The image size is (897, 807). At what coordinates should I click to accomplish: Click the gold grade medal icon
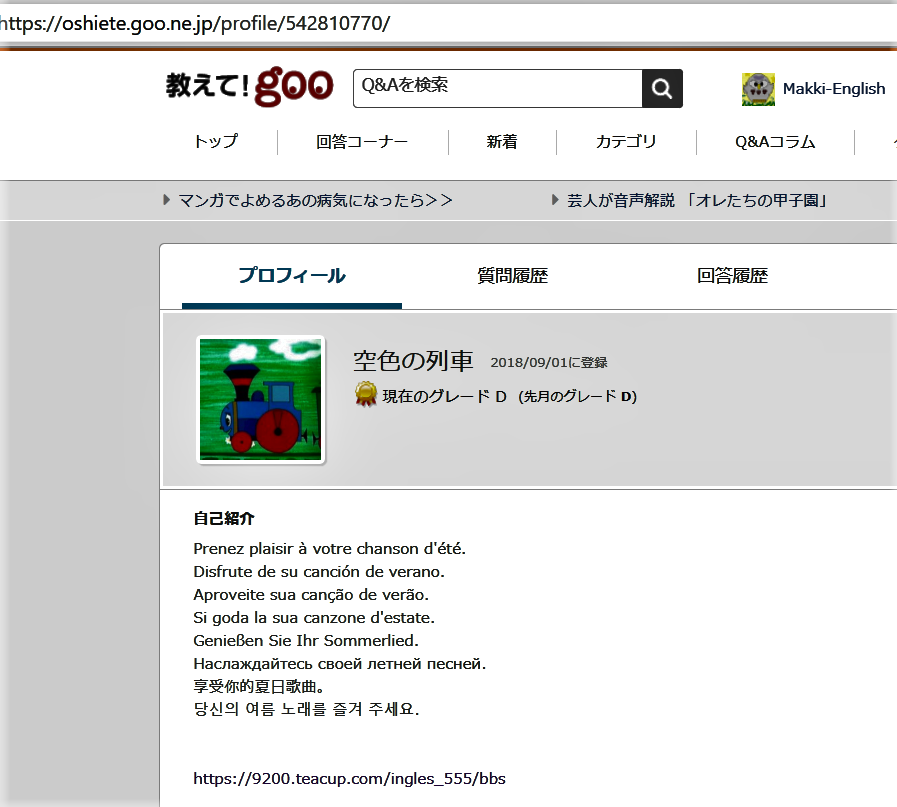click(365, 395)
